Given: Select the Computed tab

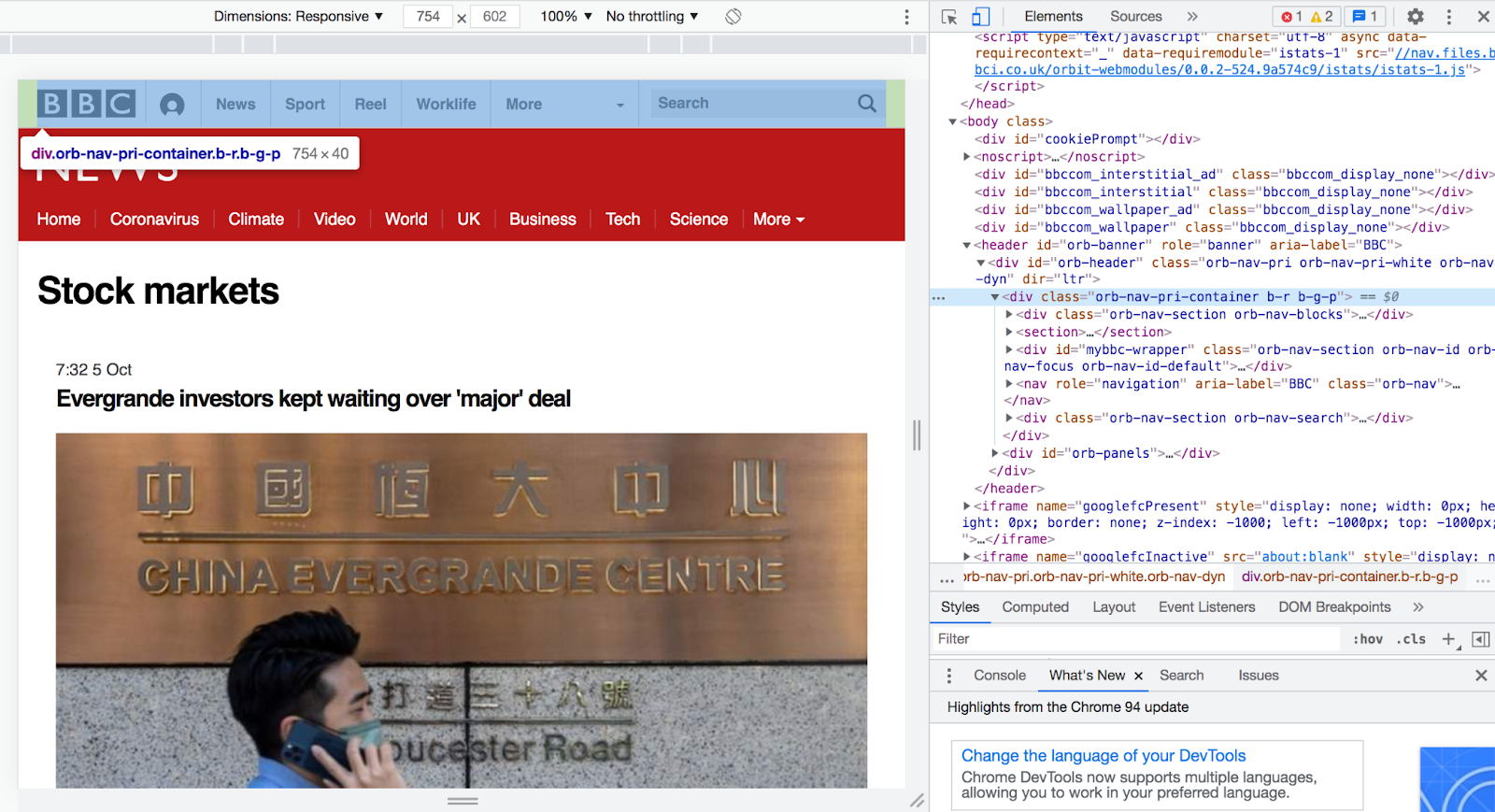Looking at the screenshot, I should [x=1035, y=607].
